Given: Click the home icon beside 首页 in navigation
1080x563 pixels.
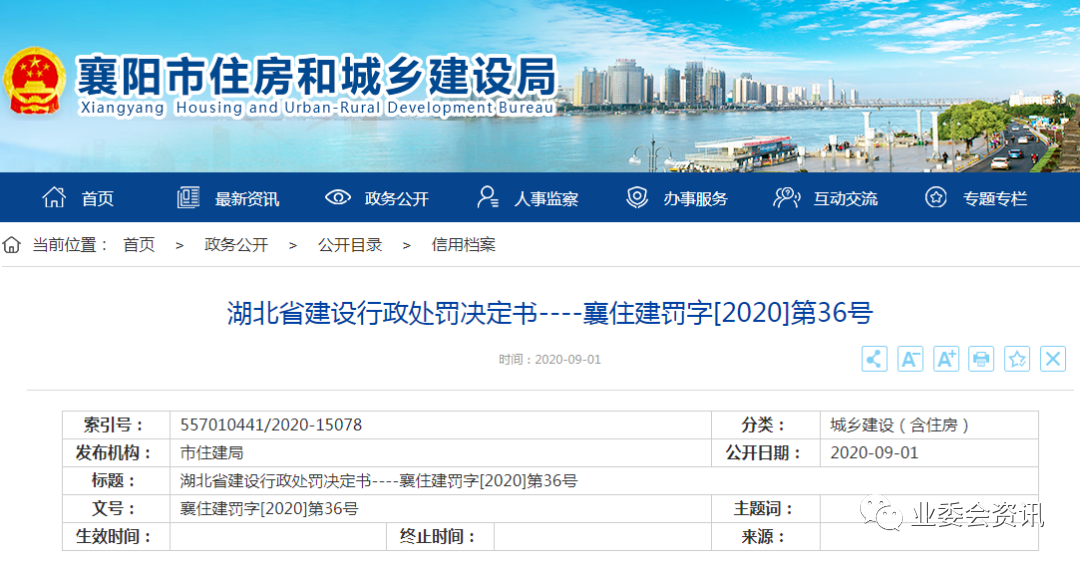Looking at the screenshot, I should [x=54, y=198].
